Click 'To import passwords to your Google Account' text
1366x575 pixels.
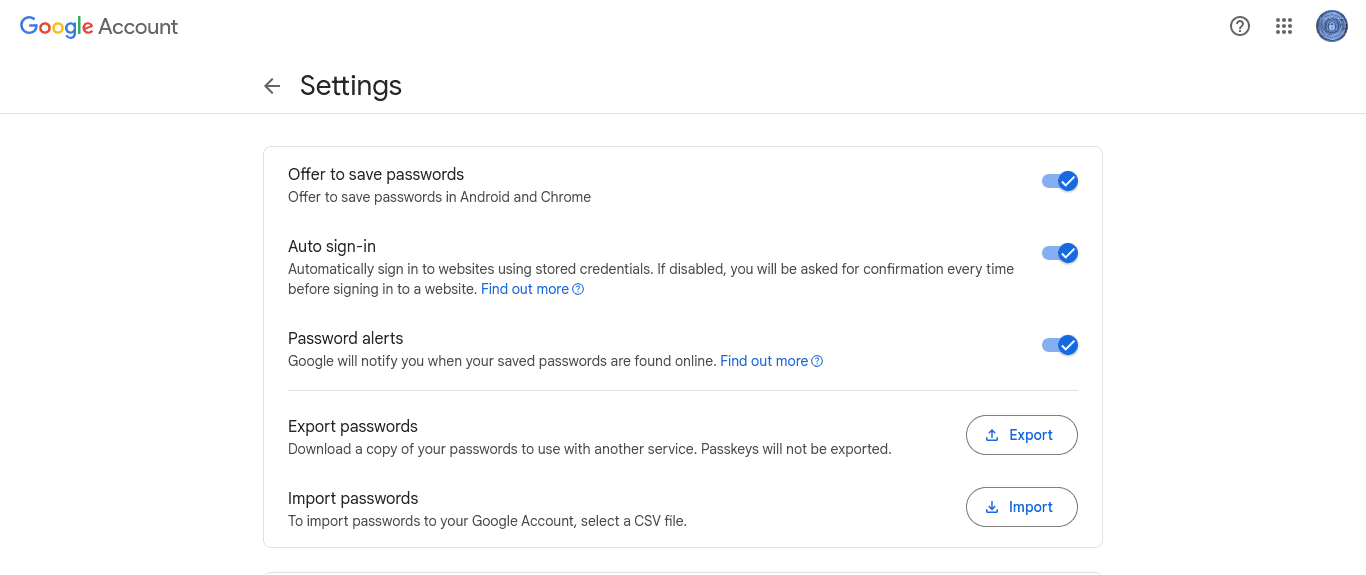pyautogui.click(x=487, y=521)
